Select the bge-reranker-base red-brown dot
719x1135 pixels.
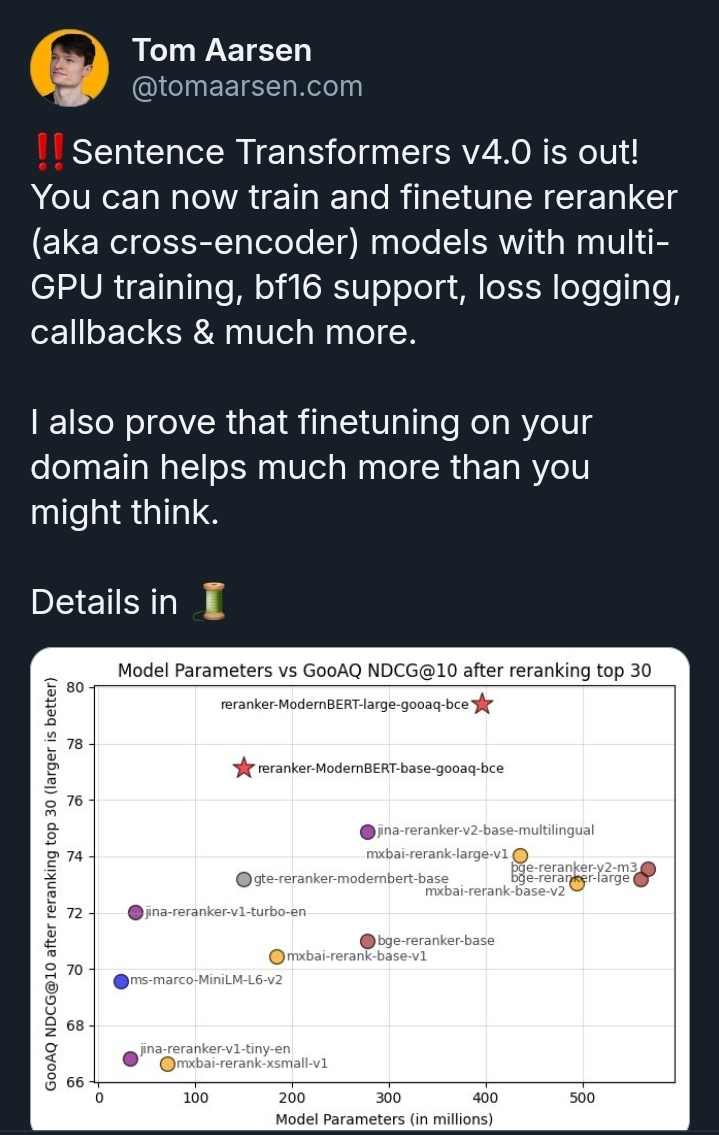pos(368,941)
